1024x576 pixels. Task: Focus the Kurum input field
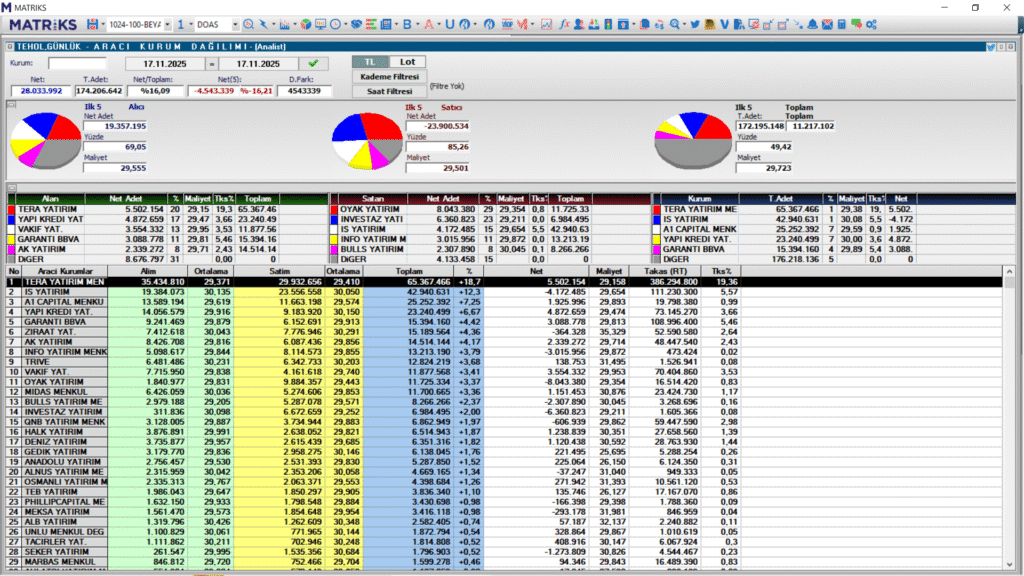(76, 63)
